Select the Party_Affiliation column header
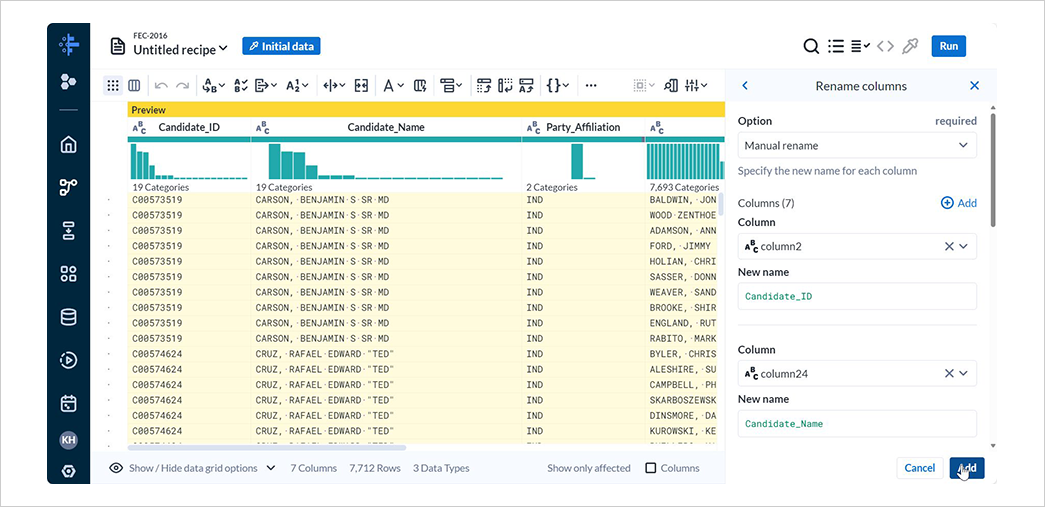 click(x=583, y=127)
